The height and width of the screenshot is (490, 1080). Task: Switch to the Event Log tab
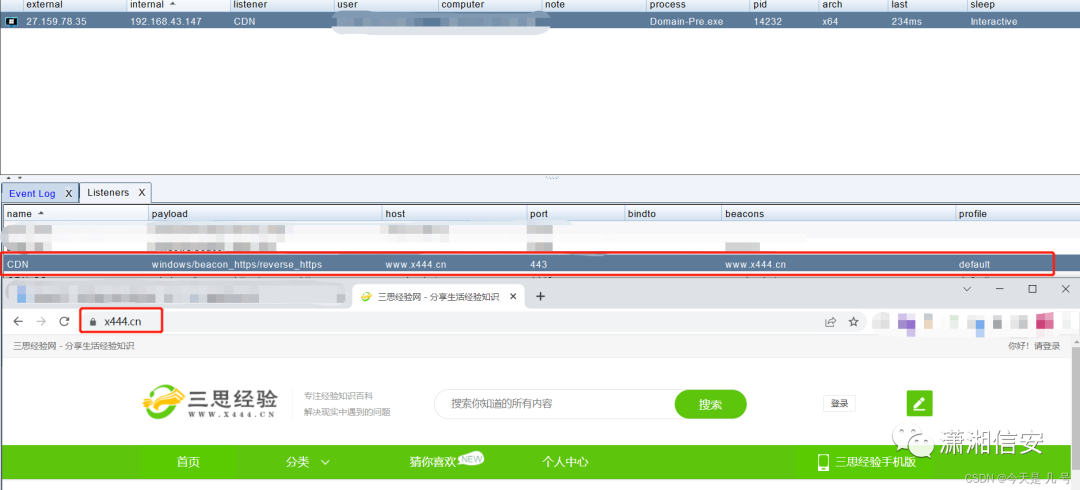coord(32,194)
